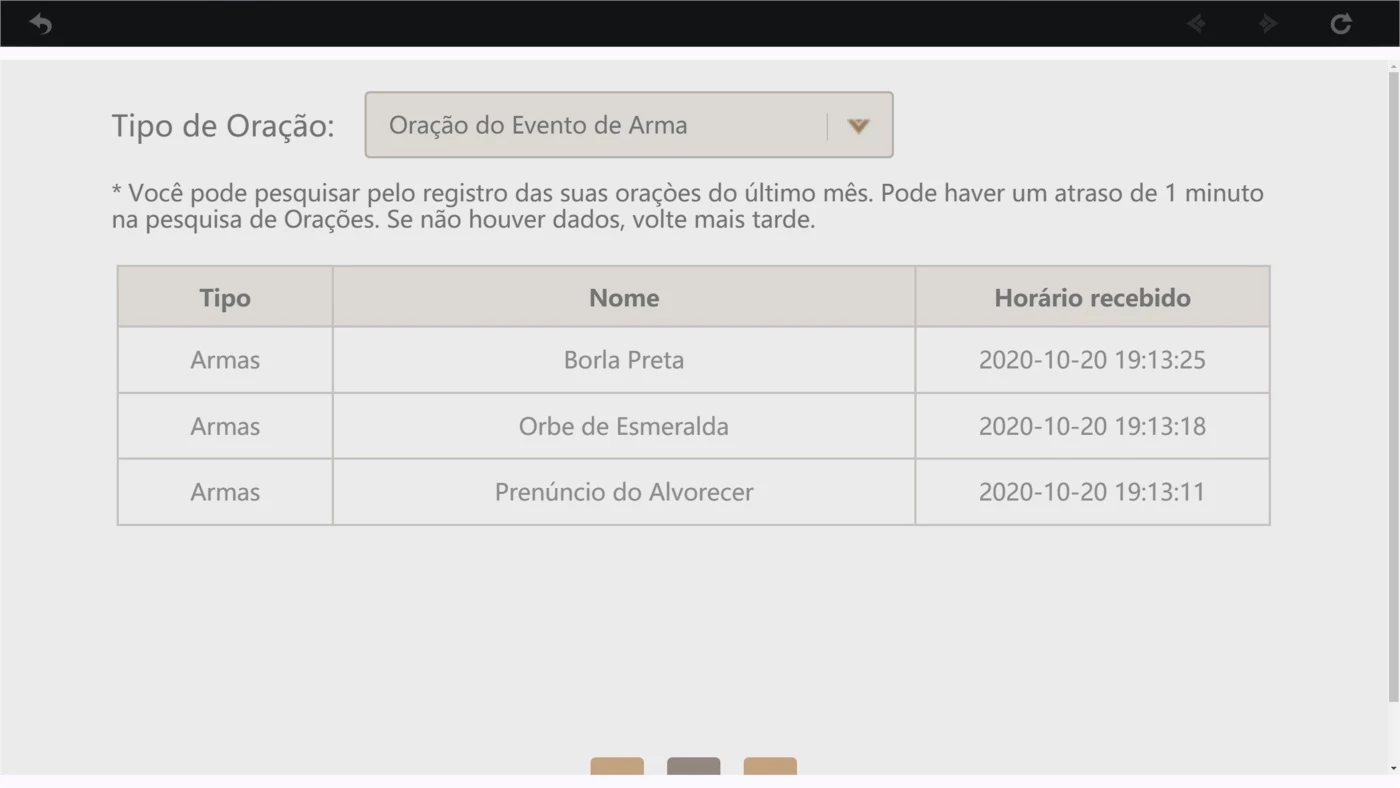Screen dimensions: 1400x788
Task: Click the dropdown arrow chevron icon
Action: pos(858,126)
